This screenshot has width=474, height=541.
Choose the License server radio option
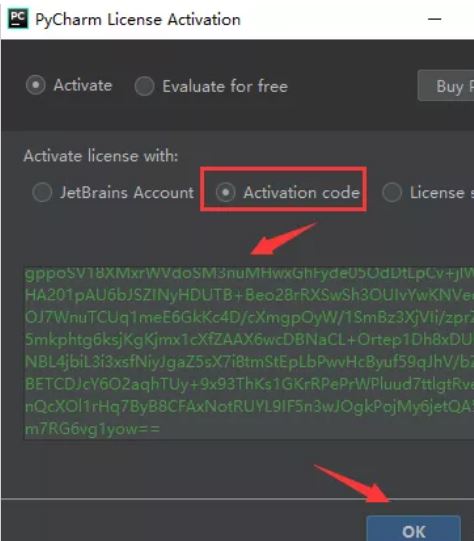coord(392,192)
